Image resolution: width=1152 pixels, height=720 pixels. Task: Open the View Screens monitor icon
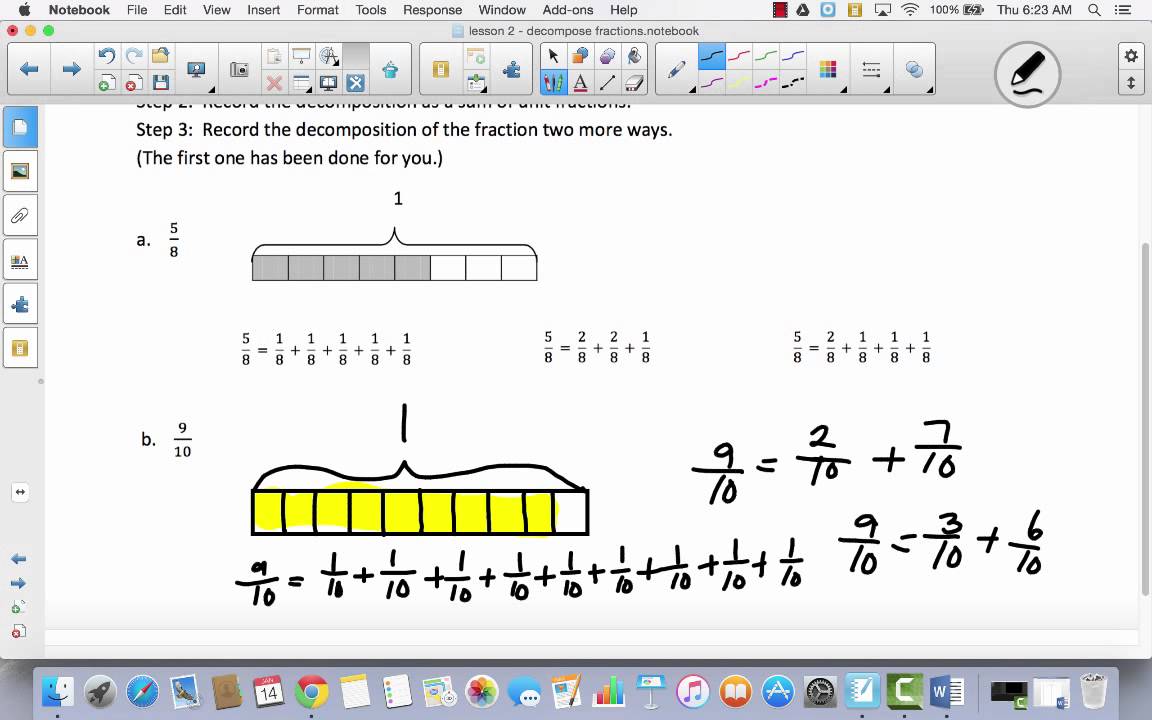pos(196,70)
